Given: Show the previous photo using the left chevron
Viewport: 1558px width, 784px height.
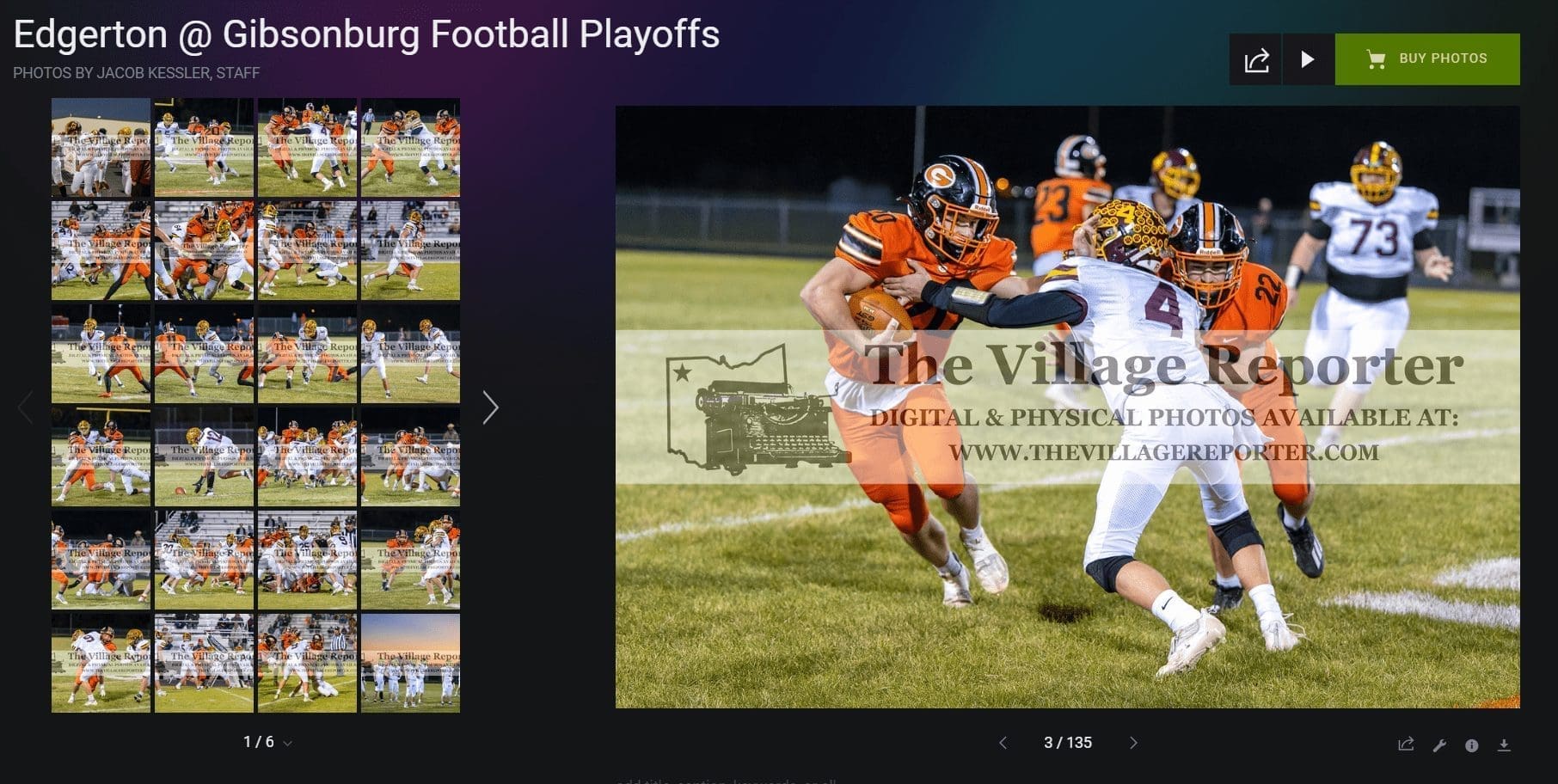Looking at the screenshot, I should (1003, 743).
